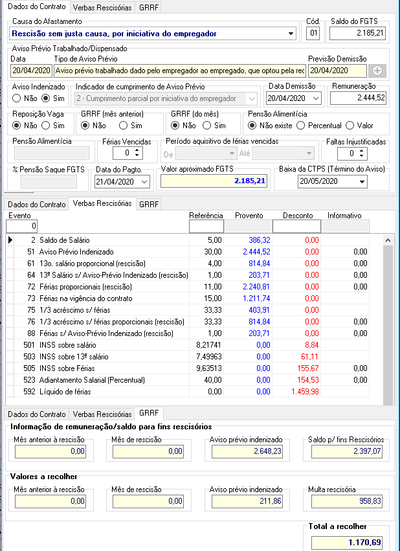The height and width of the screenshot is (551, 400).
Task: Open GRRF tab in middle panel
Action: coord(149,205)
